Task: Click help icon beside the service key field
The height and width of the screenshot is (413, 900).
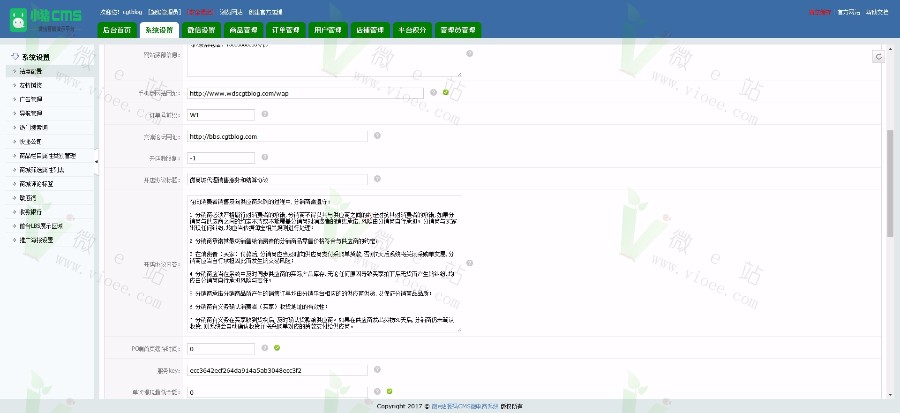Action: (x=377, y=370)
